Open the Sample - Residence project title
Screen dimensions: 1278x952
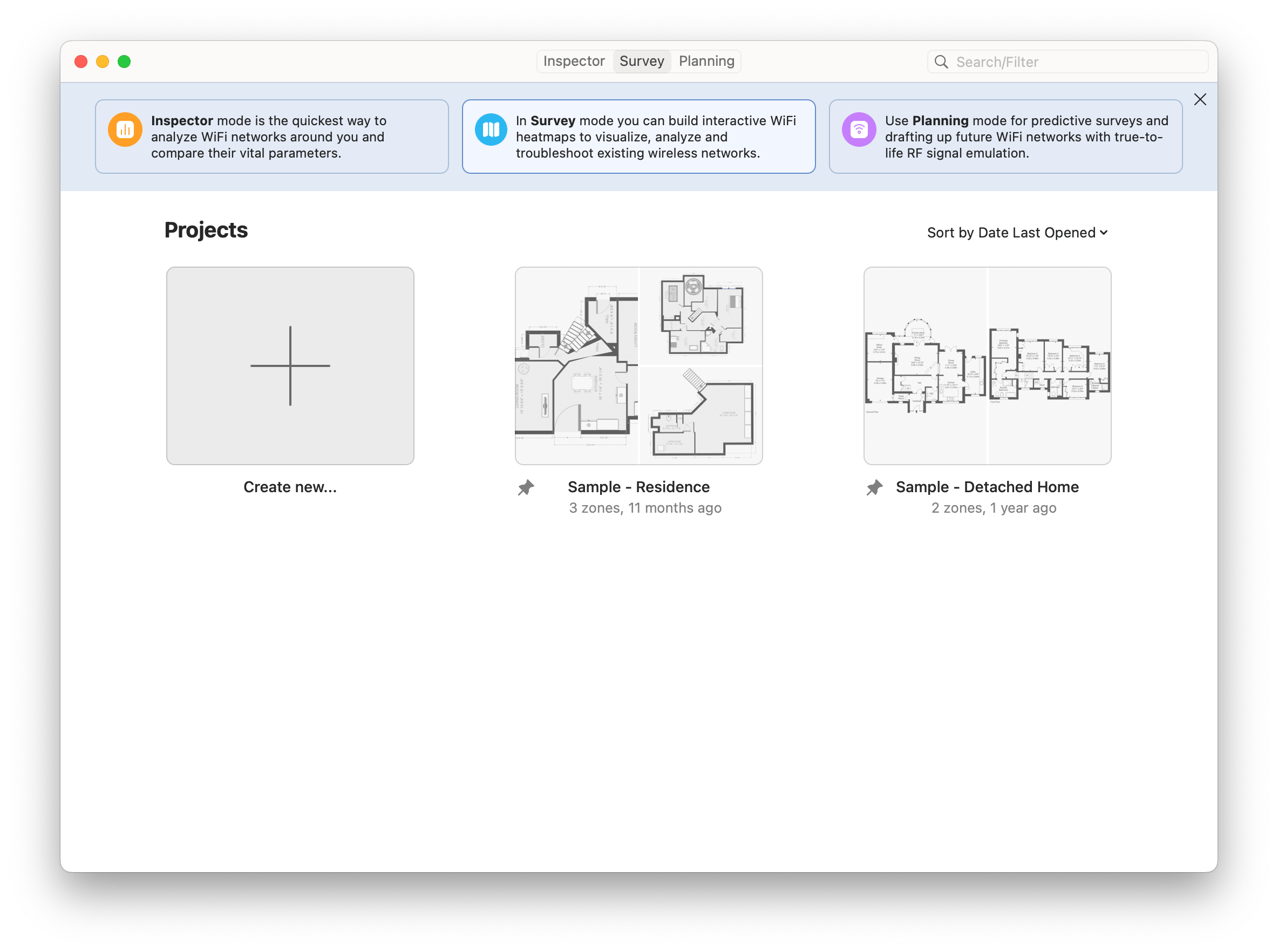[638, 487]
